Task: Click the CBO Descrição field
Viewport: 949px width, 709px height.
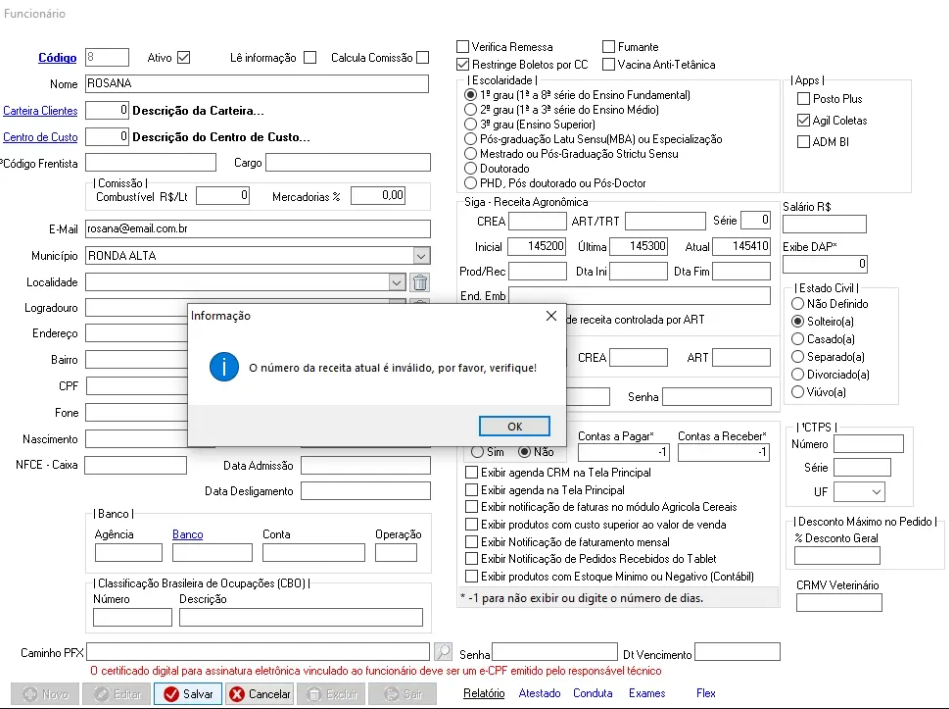Action: click(301, 617)
